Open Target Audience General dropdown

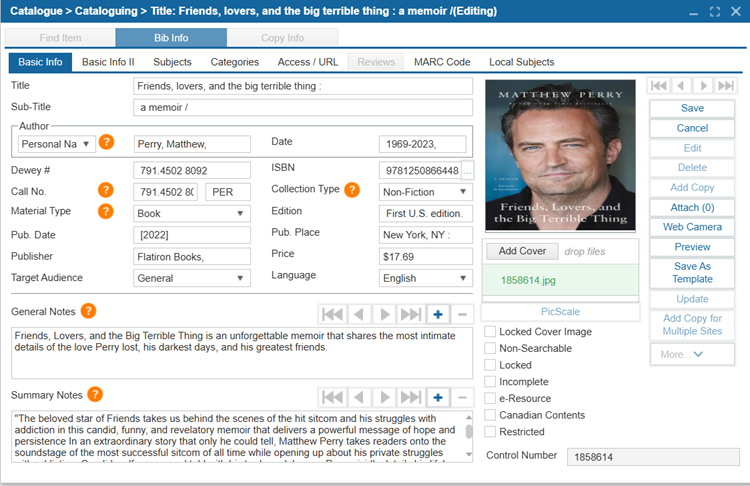191,278
